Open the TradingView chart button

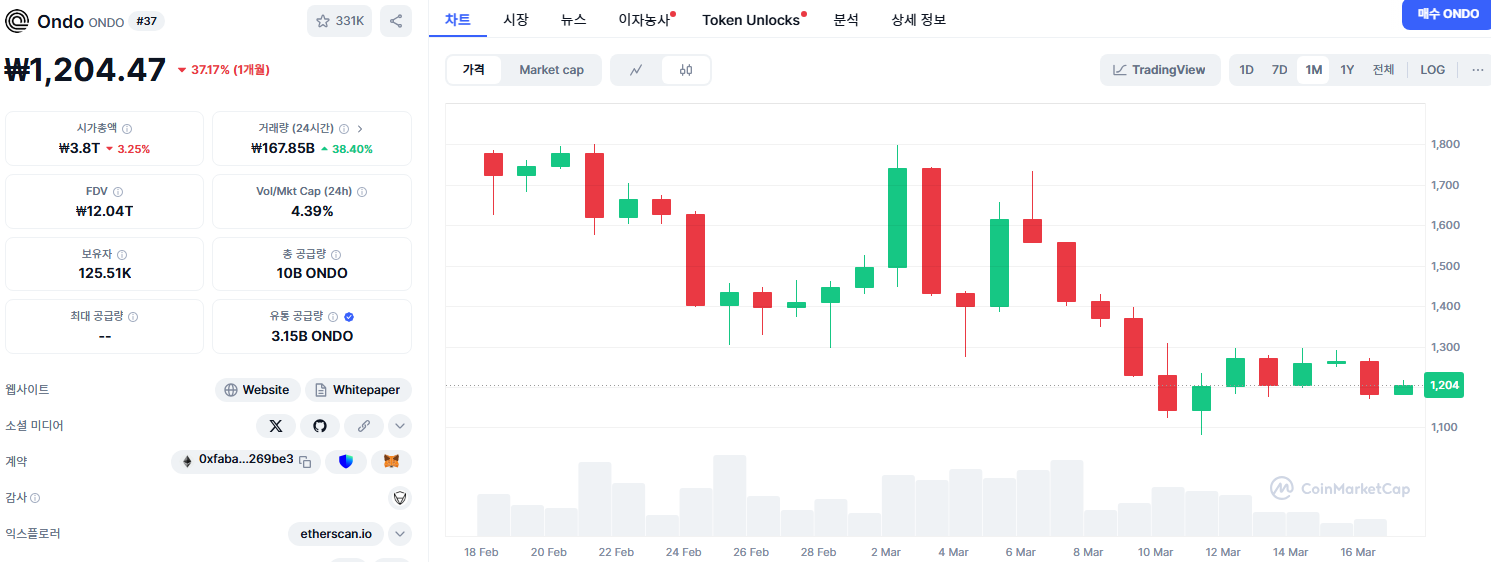pyautogui.click(x=1160, y=70)
